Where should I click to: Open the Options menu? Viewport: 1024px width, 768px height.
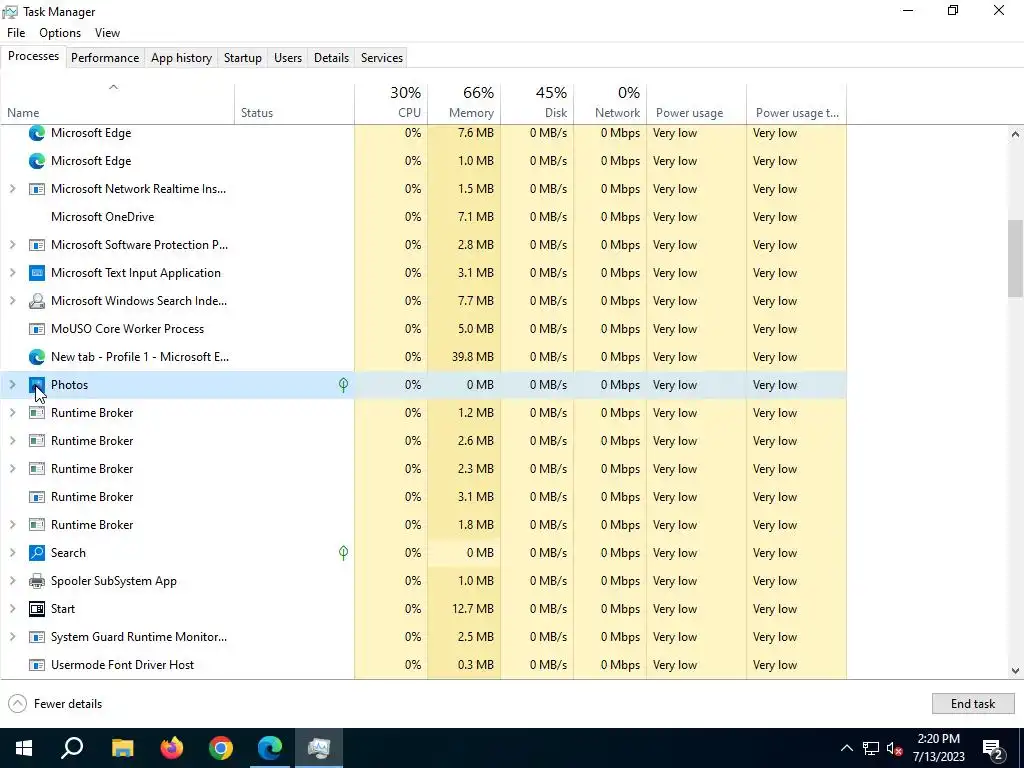[60, 33]
